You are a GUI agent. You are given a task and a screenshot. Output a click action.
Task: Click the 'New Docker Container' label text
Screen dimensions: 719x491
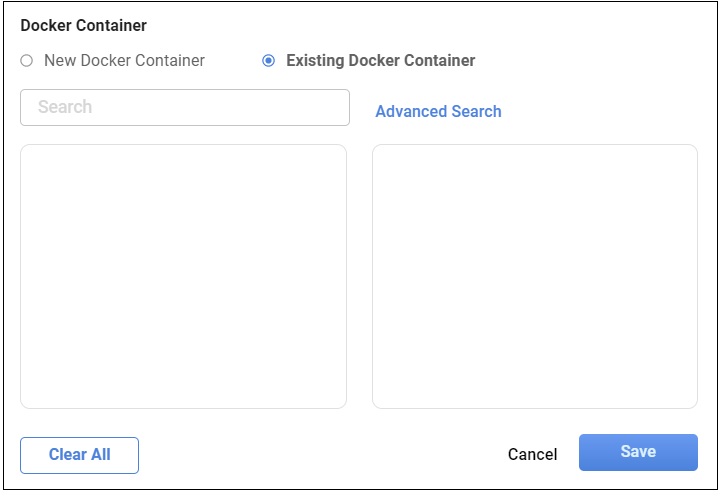[x=124, y=61]
